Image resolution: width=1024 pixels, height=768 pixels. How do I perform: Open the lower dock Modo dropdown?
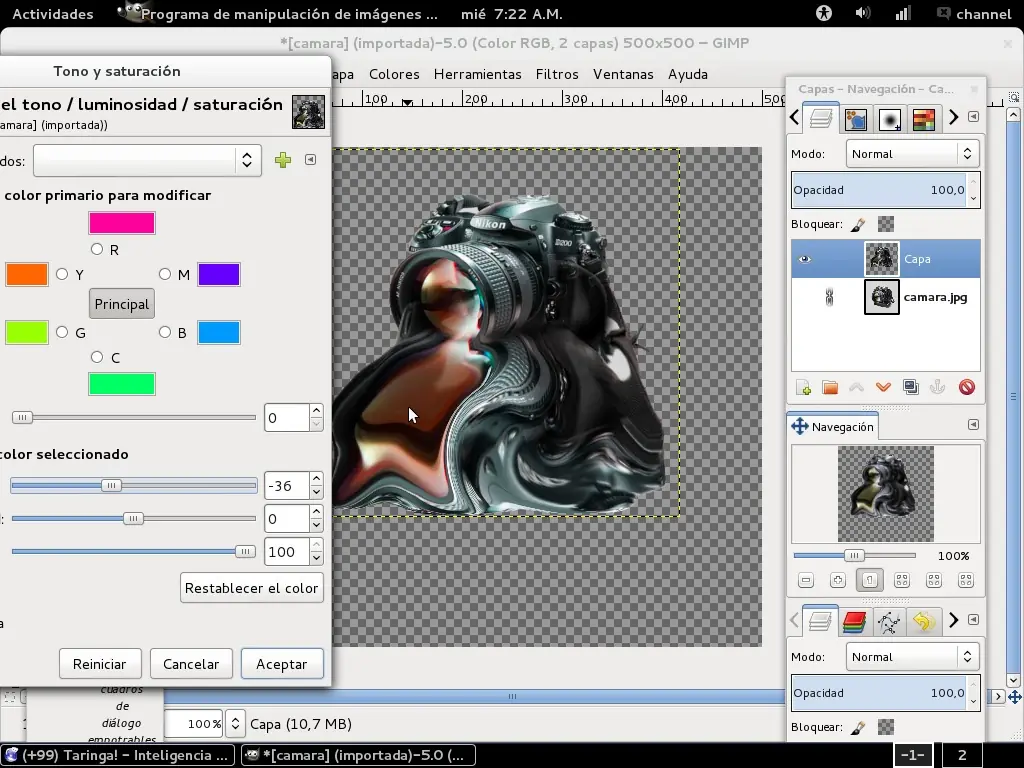click(x=912, y=657)
